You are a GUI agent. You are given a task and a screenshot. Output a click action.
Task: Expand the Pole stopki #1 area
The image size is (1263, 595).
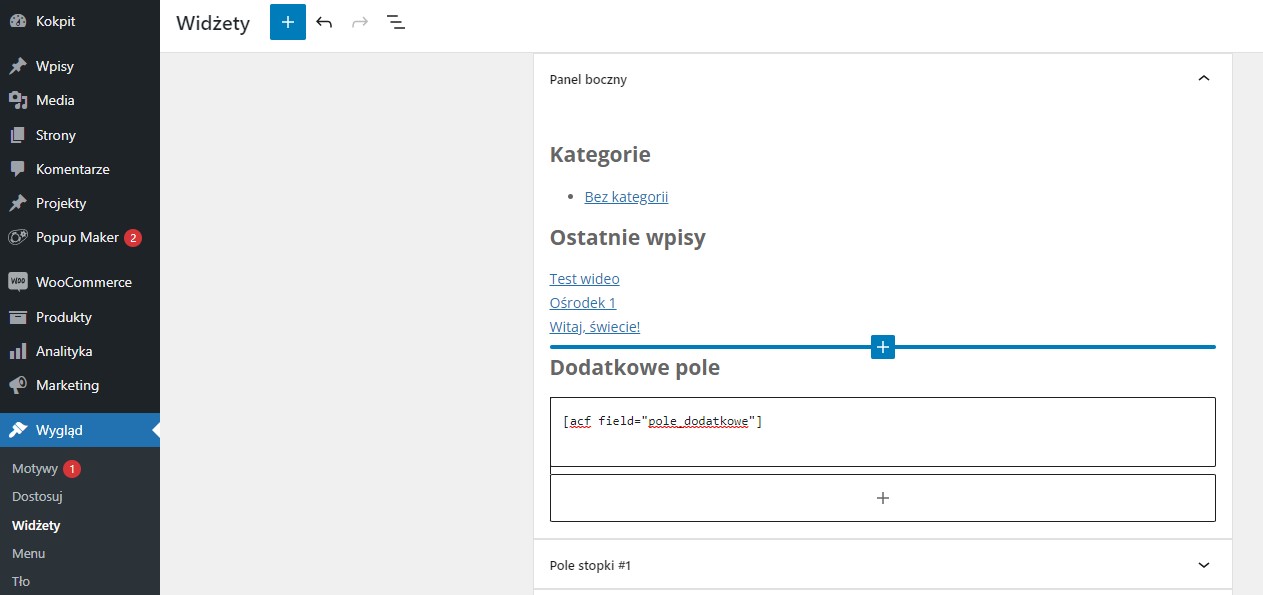point(1203,565)
